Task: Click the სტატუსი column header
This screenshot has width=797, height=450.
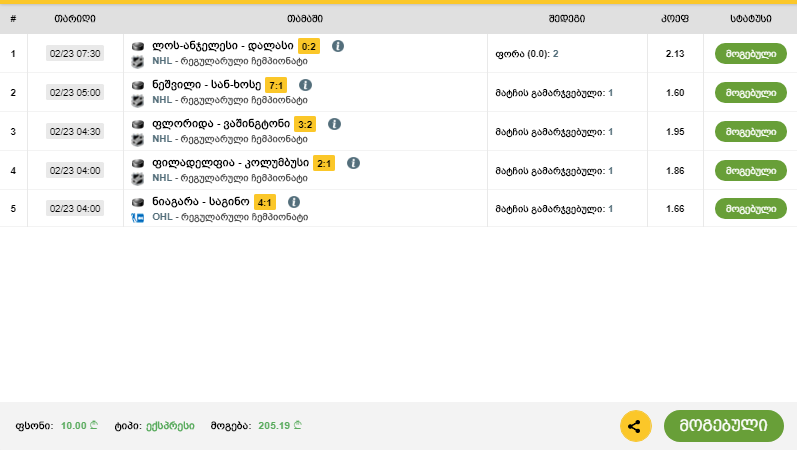Action: coord(751,19)
